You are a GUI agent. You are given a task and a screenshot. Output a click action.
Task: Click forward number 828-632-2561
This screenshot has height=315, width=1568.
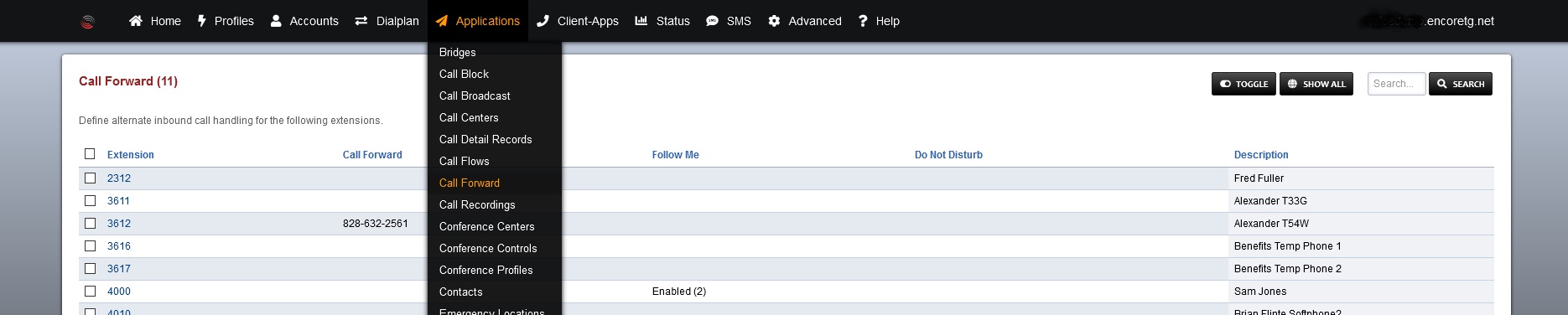376,224
